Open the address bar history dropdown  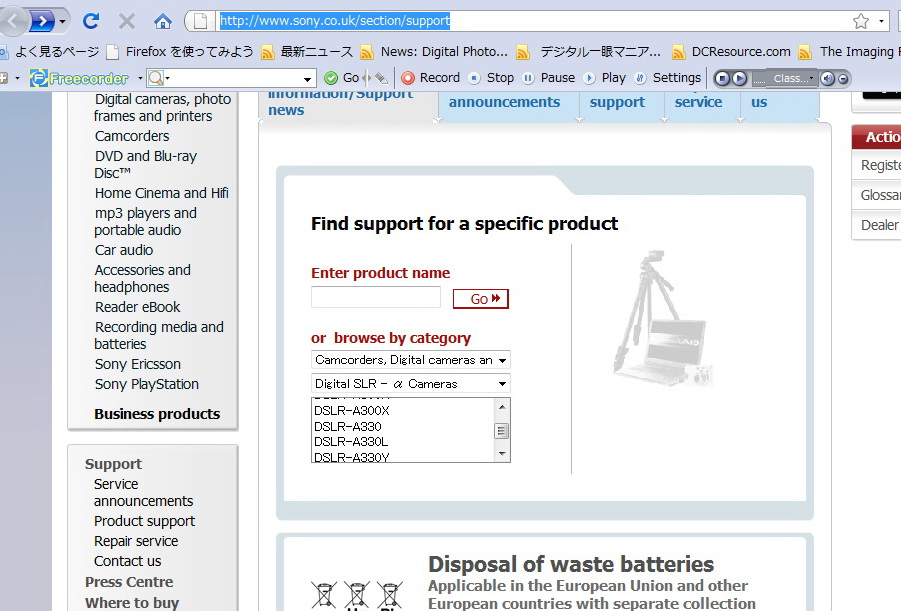(881, 21)
